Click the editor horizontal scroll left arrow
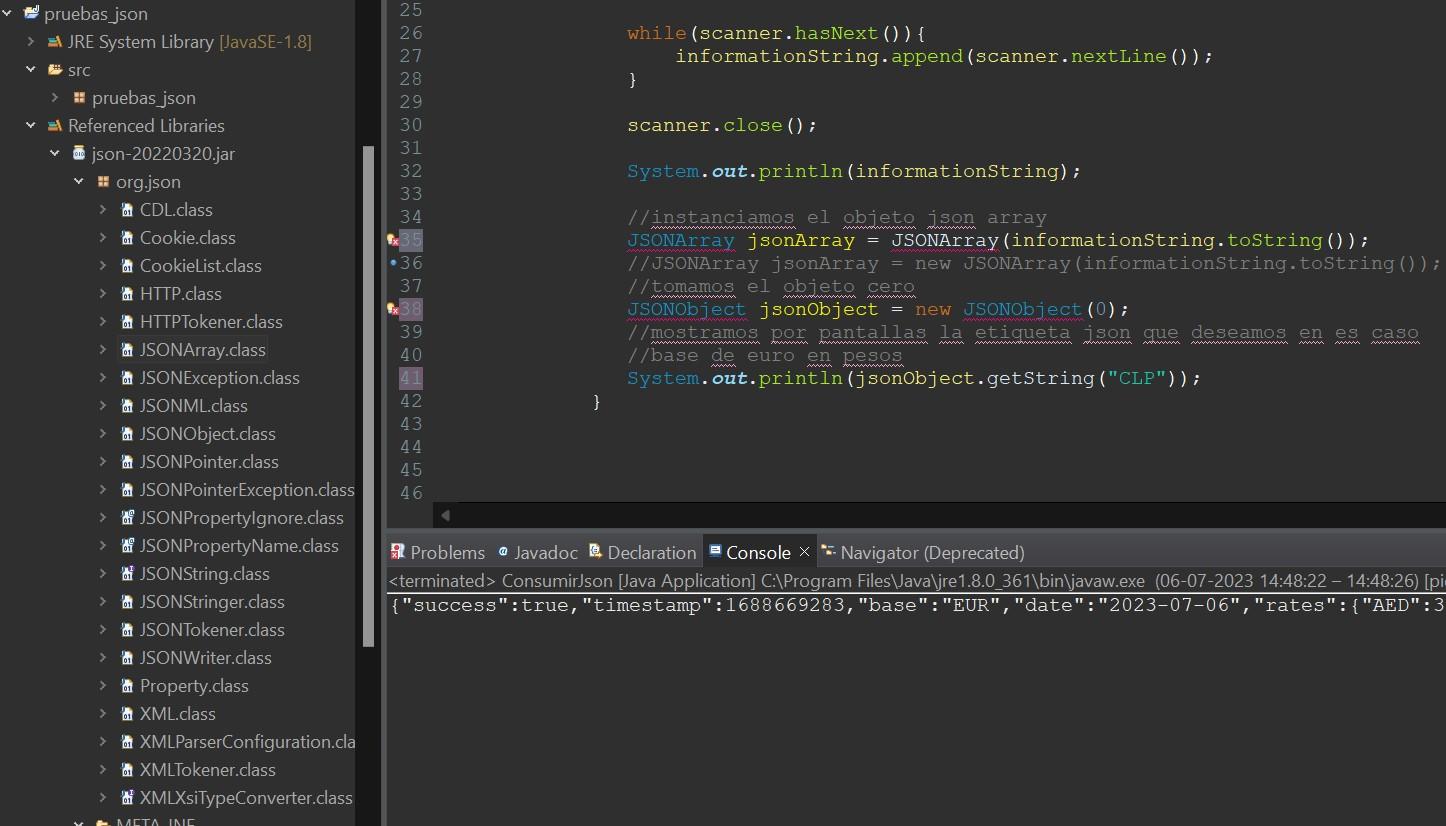Viewport: 1446px width, 826px height. [445, 515]
